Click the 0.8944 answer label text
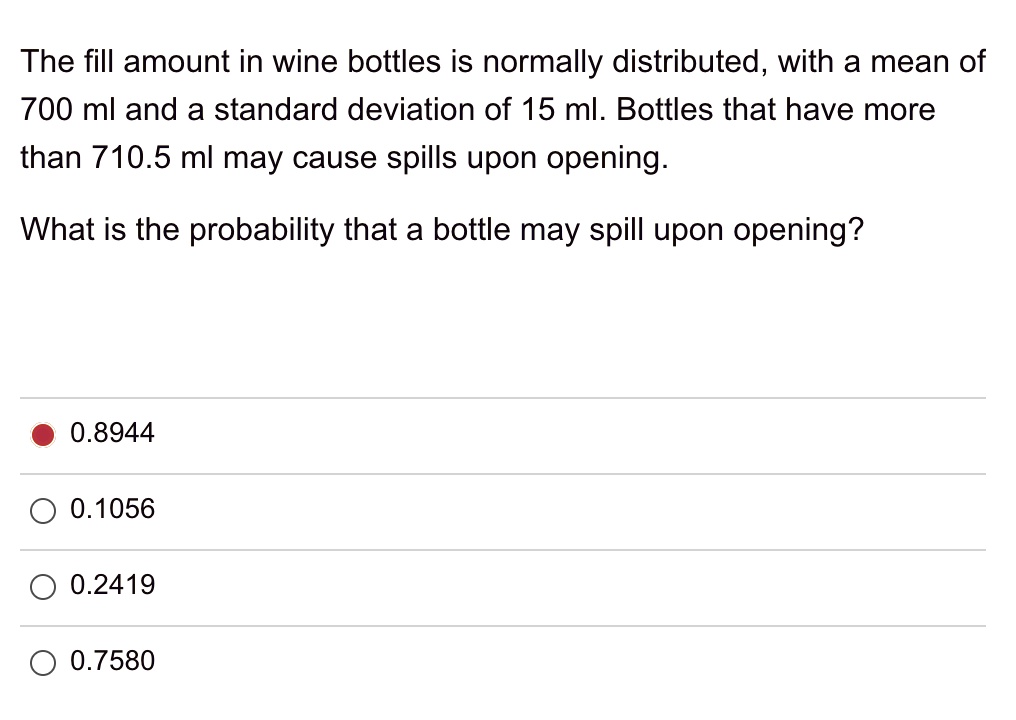This screenshot has width=1016, height=720. click(x=112, y=433)
